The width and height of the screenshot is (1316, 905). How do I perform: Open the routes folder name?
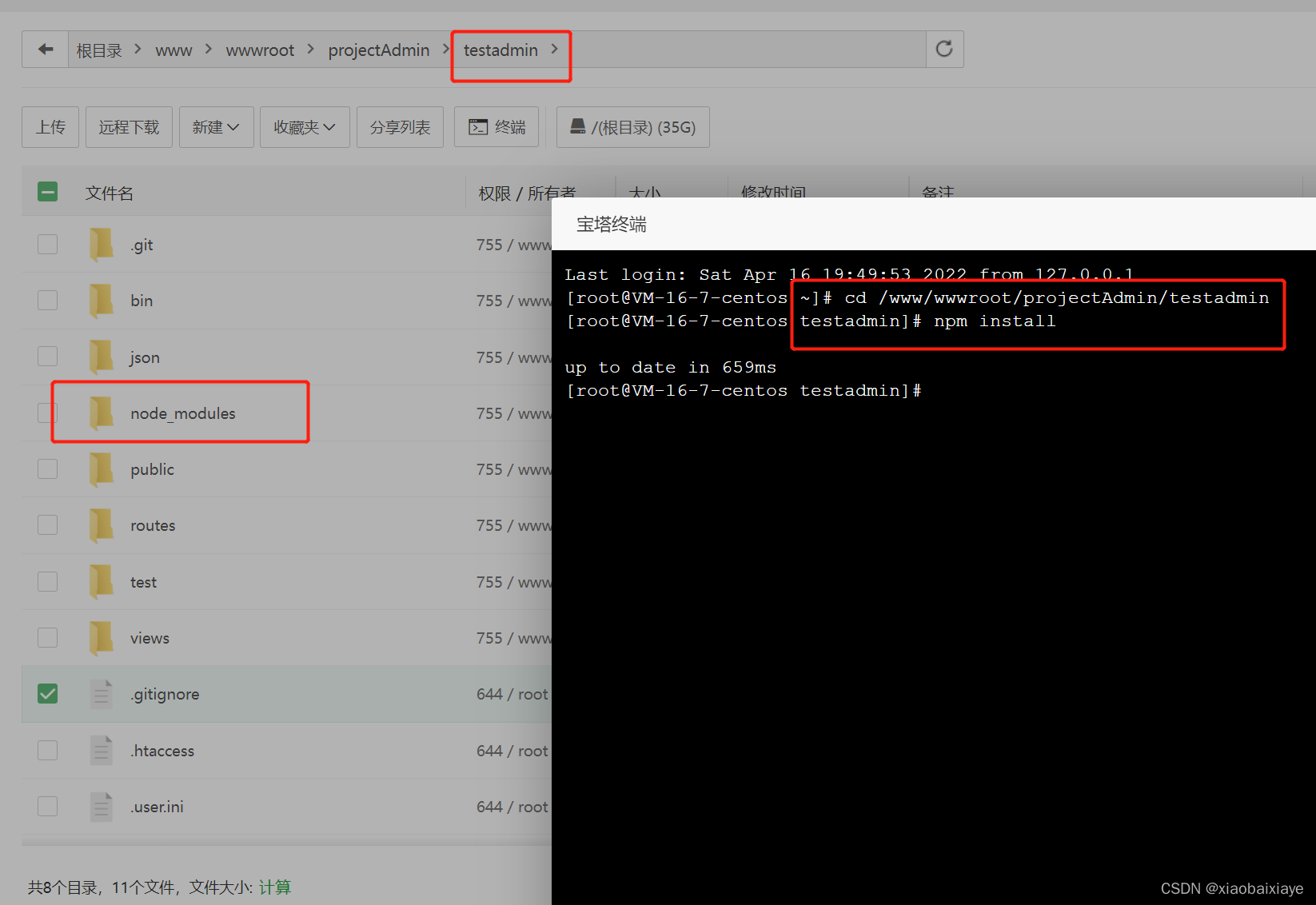pos(153,525)
